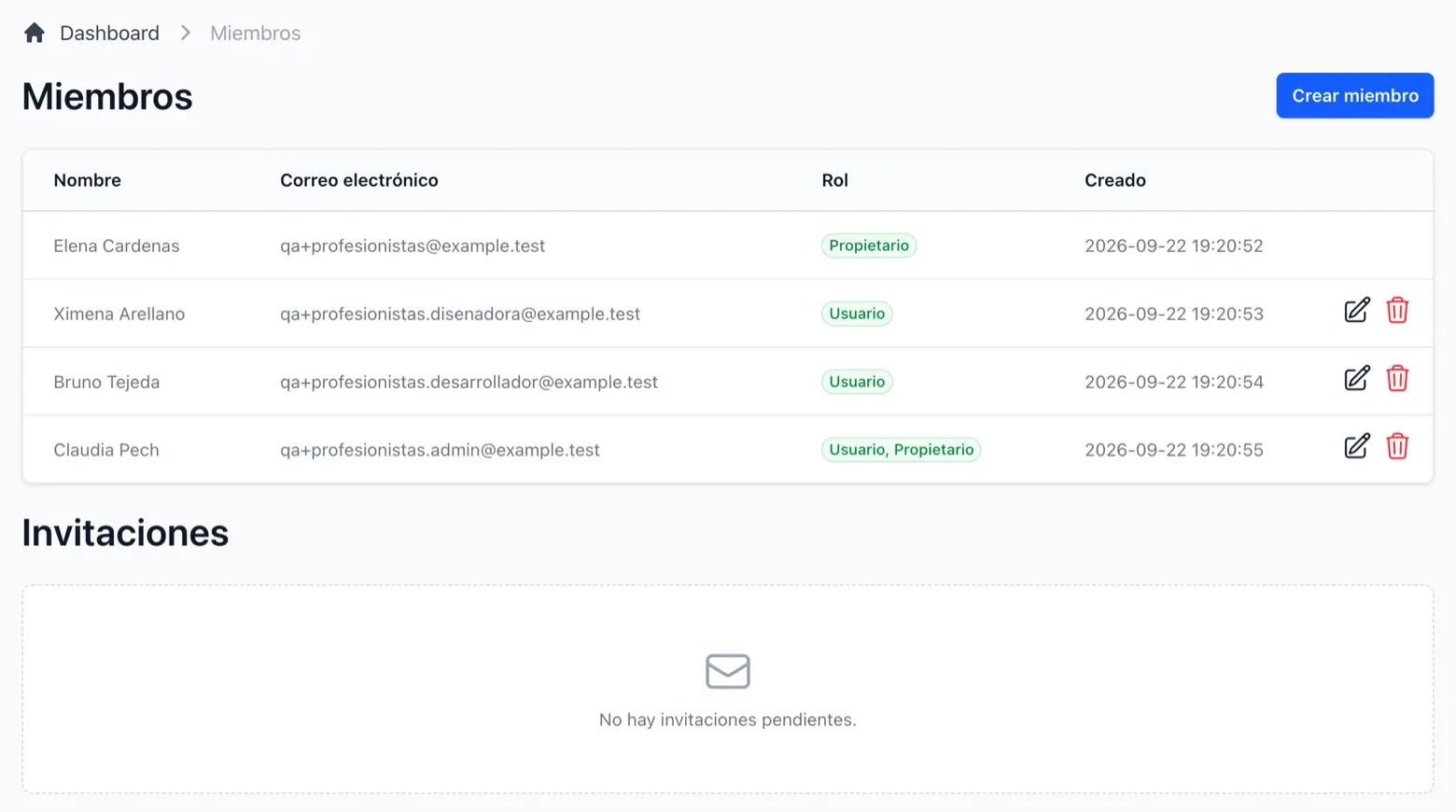
Task: Select the name Elena Cardenas
Action: tap(117, 245)
